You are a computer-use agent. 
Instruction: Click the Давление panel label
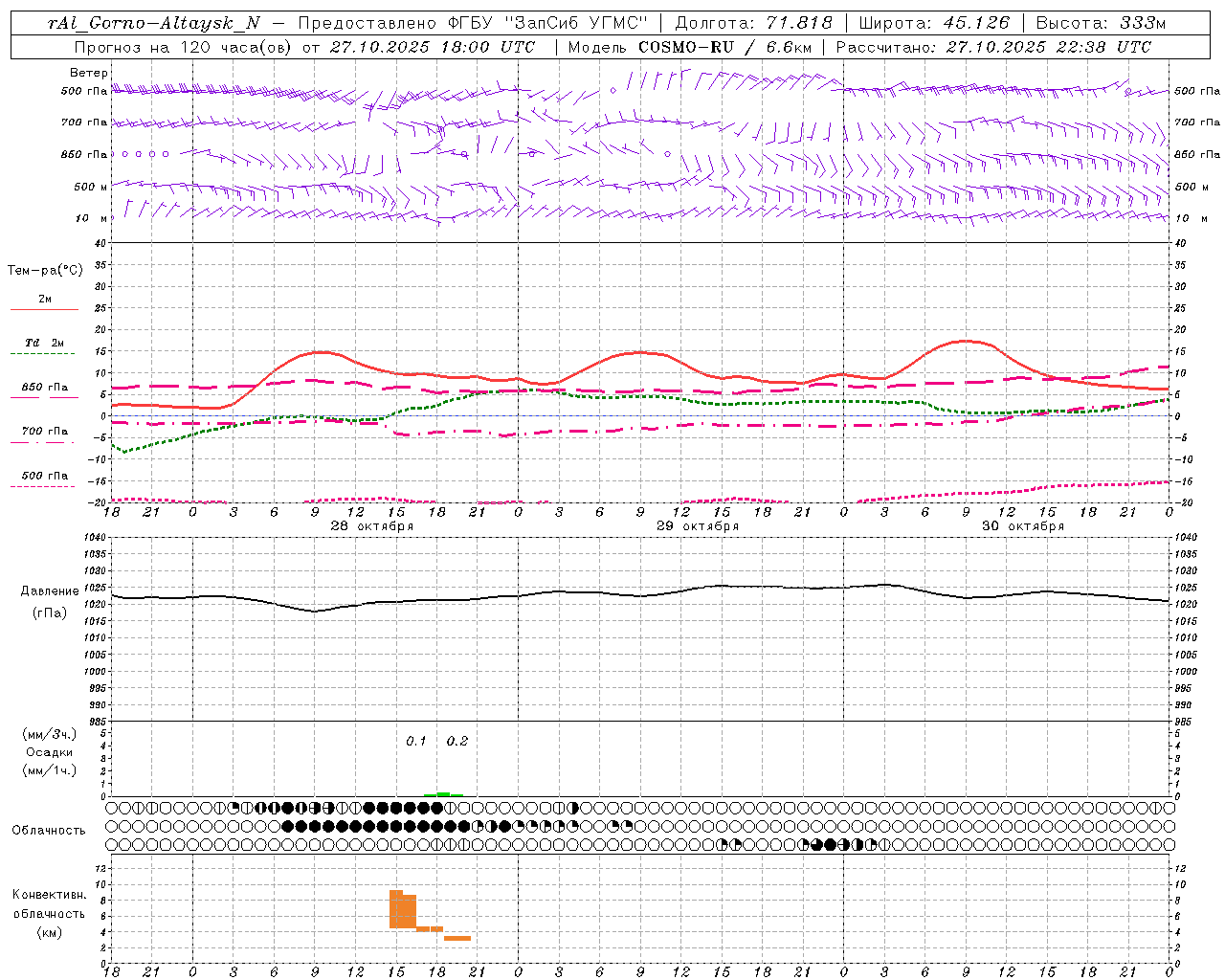(x=50, y=591)
